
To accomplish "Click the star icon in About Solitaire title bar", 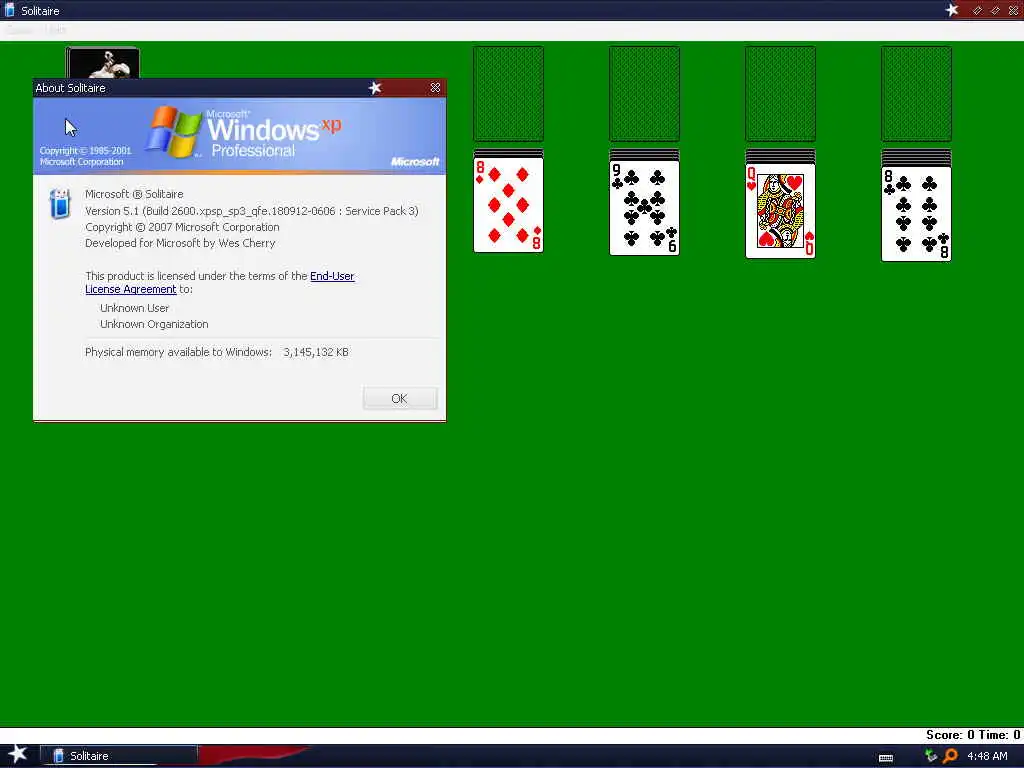I will (375, 88).
